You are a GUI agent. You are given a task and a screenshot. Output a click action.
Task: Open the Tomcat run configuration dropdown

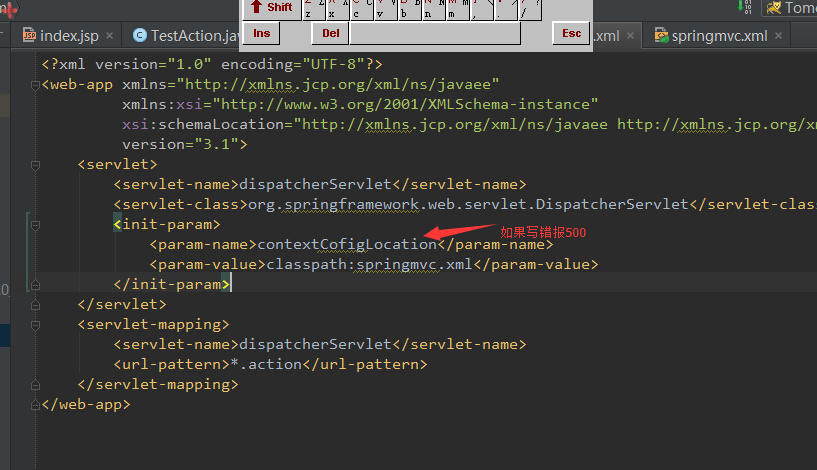(x=790, y=8)
